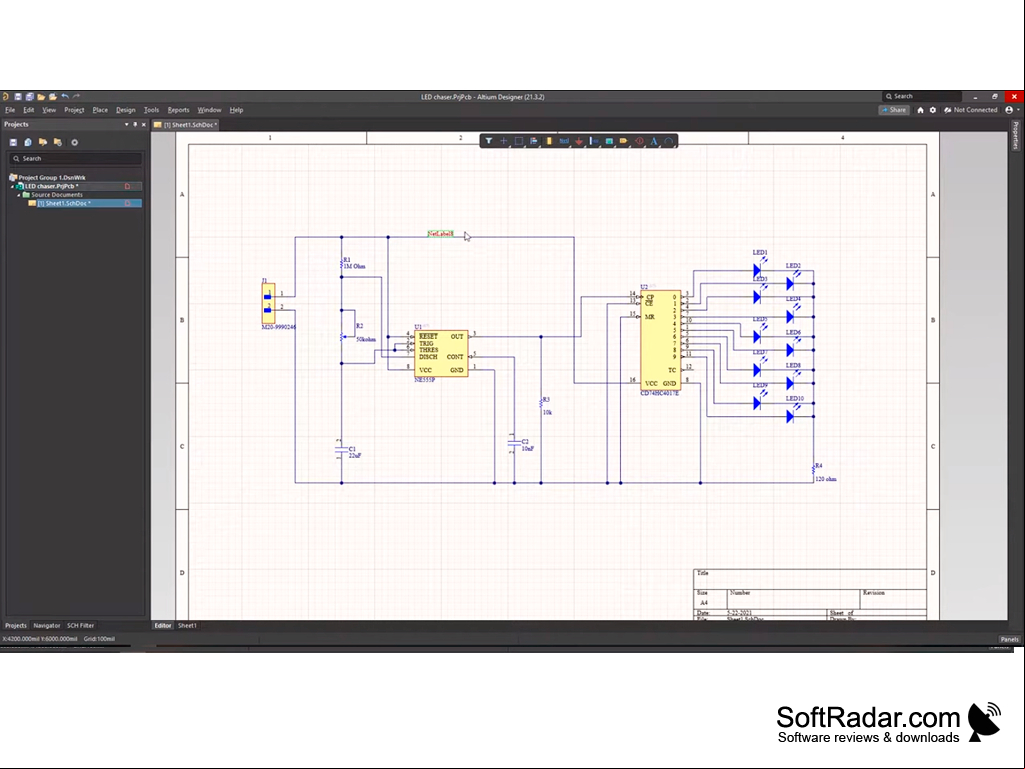
Task: Click the Text String A tool
Action: pos(654,141)
